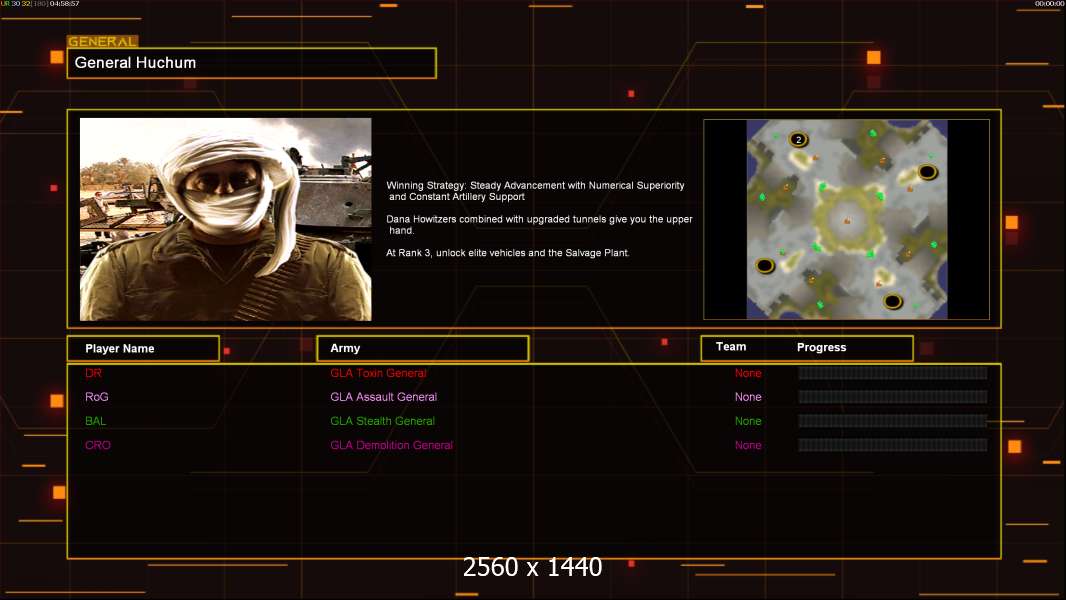Image resolution: width=1066 pixels, height=600 pixels.
Task: Choose the lowest empty start position on minimap
Action: coord(893,301)
